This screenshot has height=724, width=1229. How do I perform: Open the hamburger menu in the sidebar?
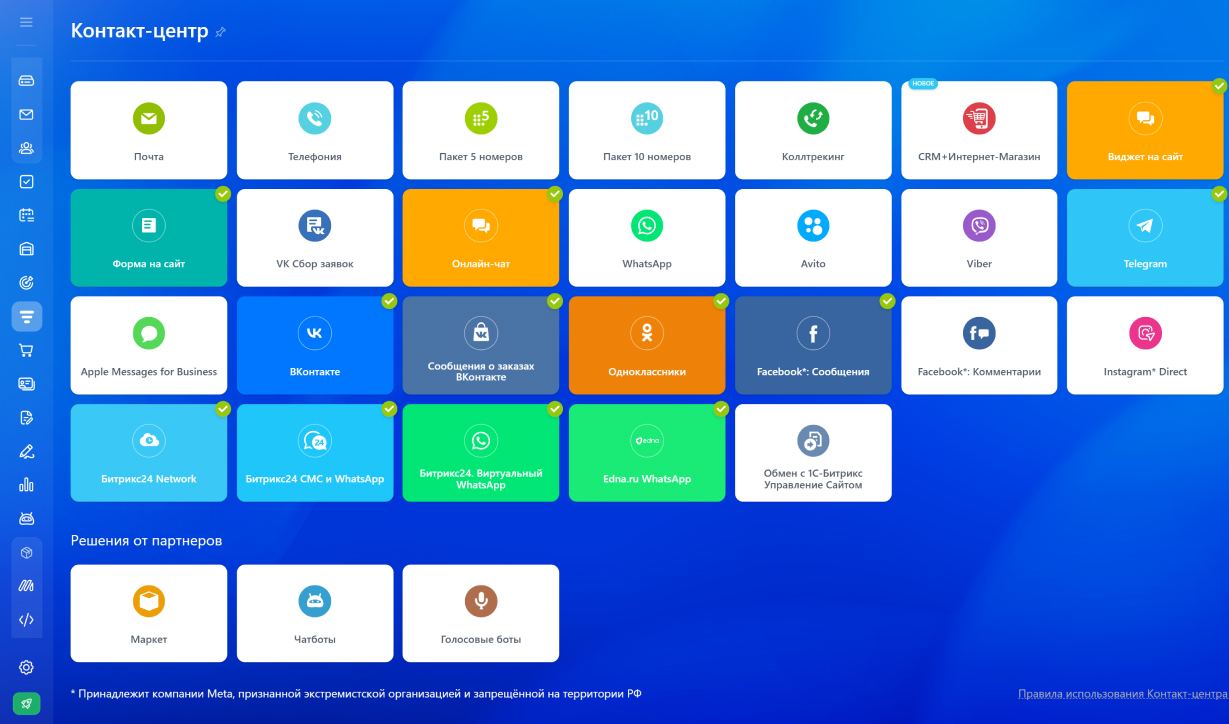26,22
